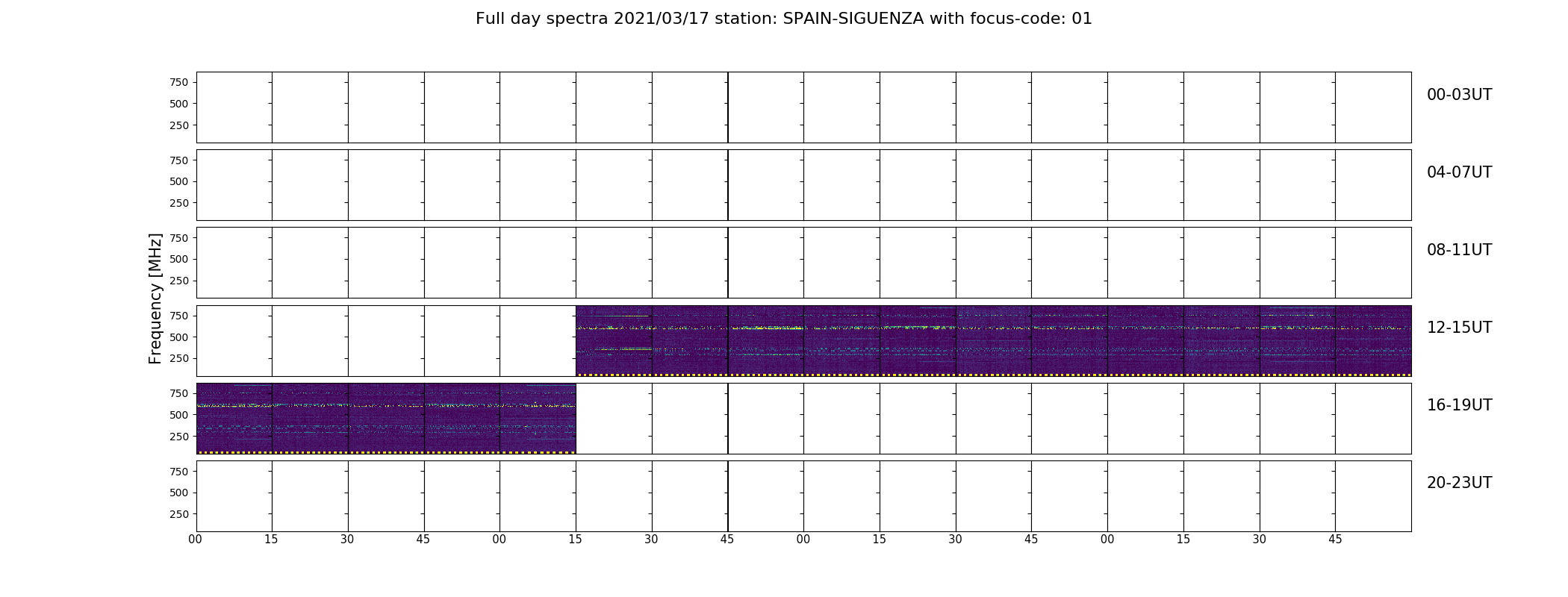
Task: Select the '00-03UT' row label
Action: 1459,95
